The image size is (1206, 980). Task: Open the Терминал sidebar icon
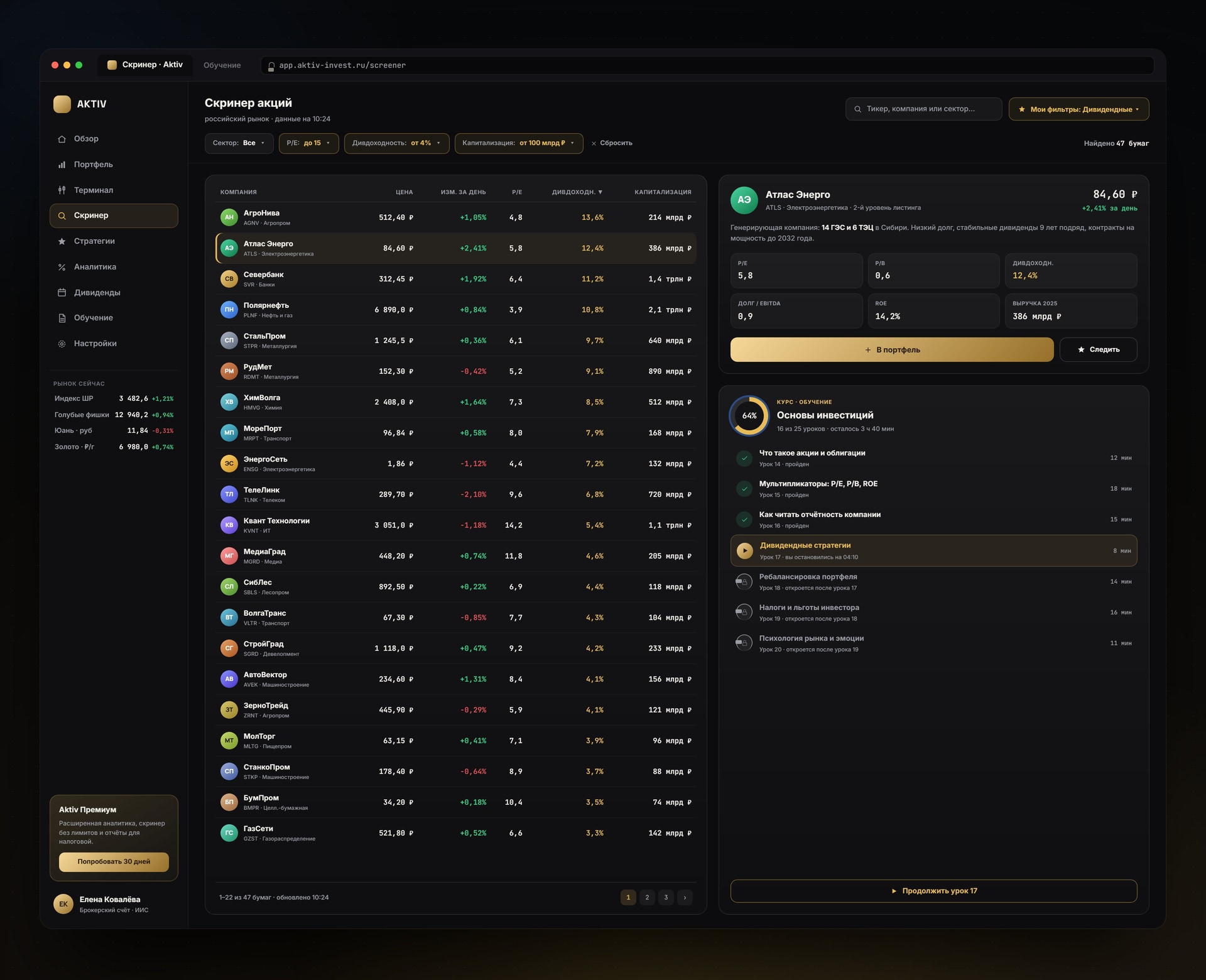point(62,190)
